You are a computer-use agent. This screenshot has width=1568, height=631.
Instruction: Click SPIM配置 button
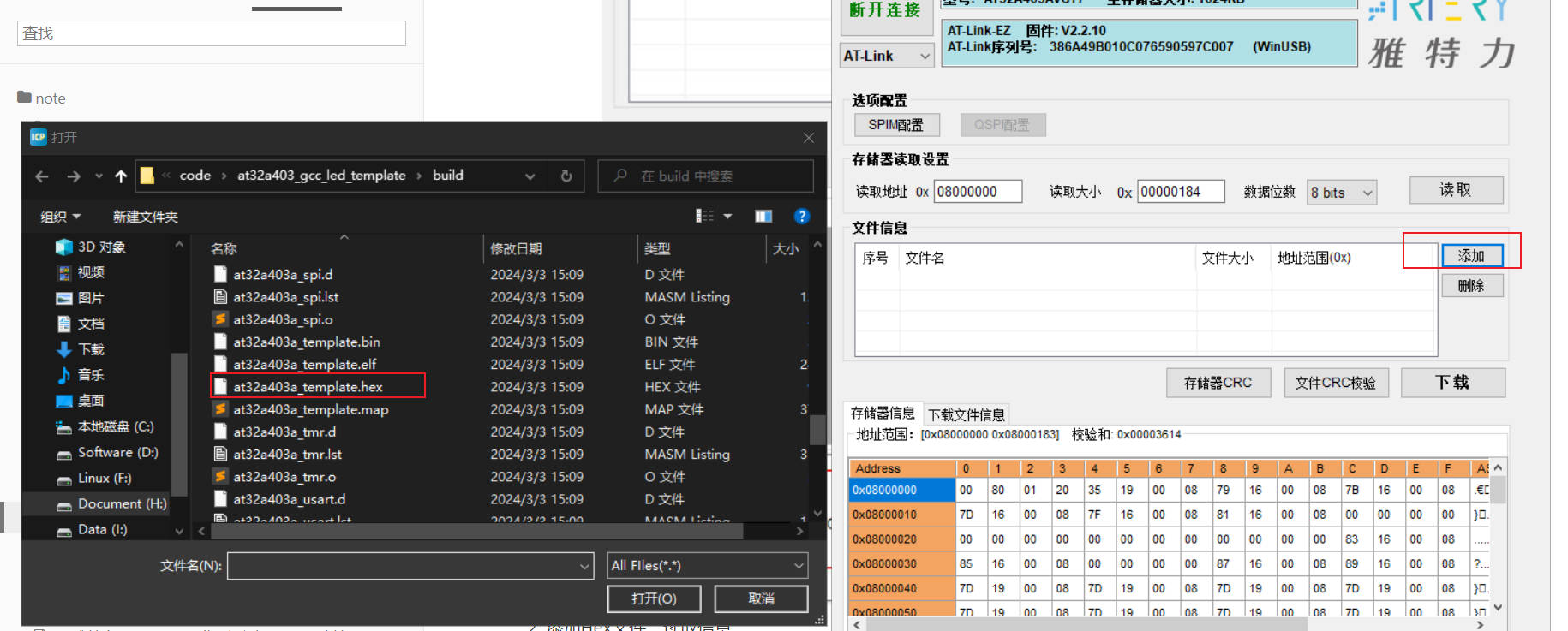(x=896, y=125)
